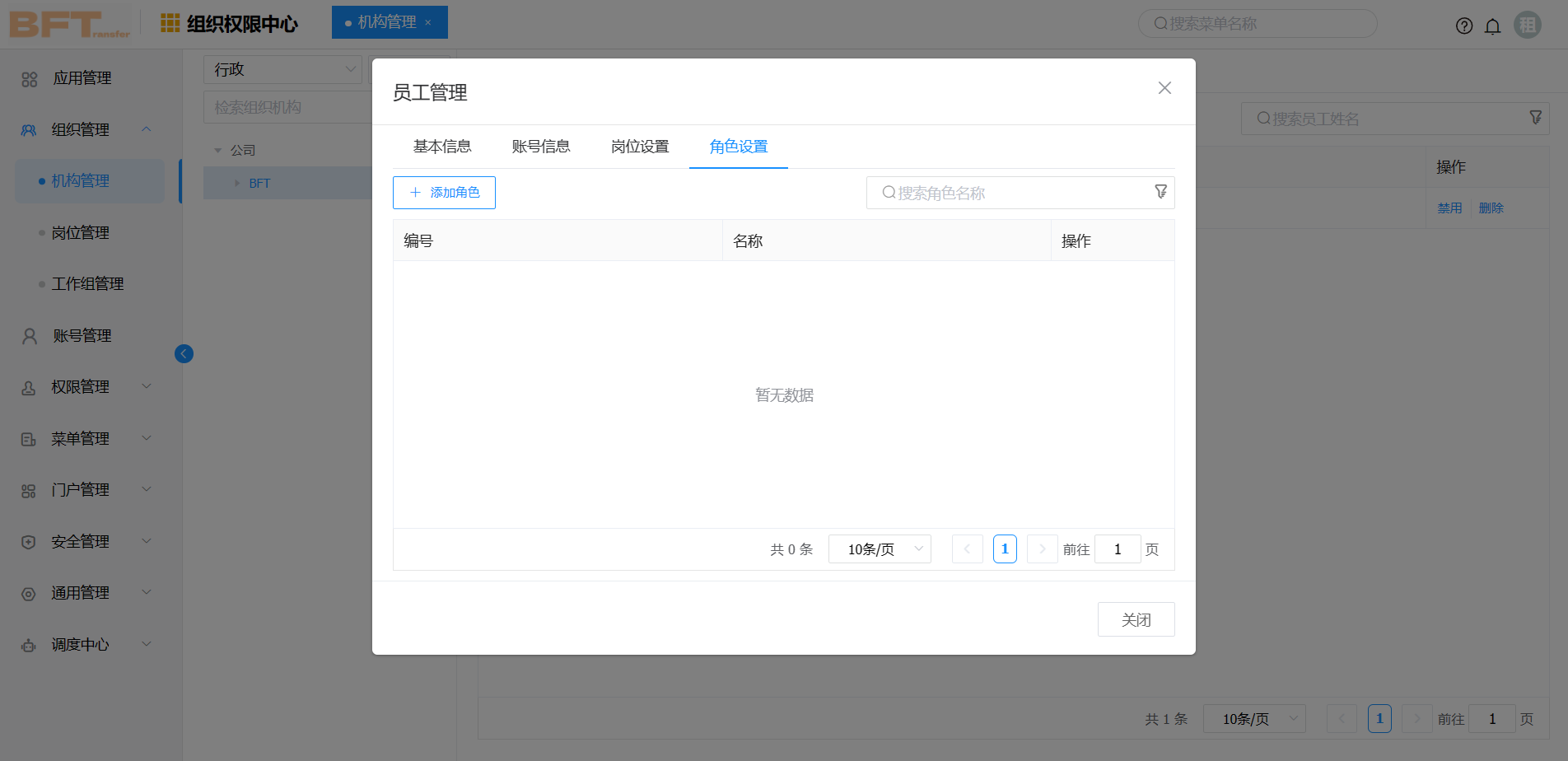Screen dimensions: 1568x761
Task: Open the 账号信息 tab
Action: click(x=541, y=147)
